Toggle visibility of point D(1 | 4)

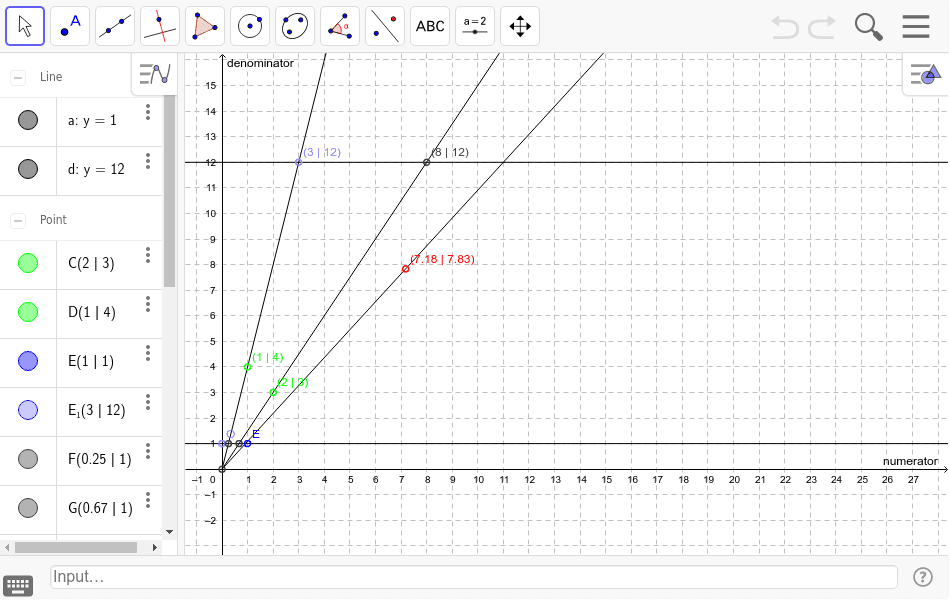coord(28,312)
